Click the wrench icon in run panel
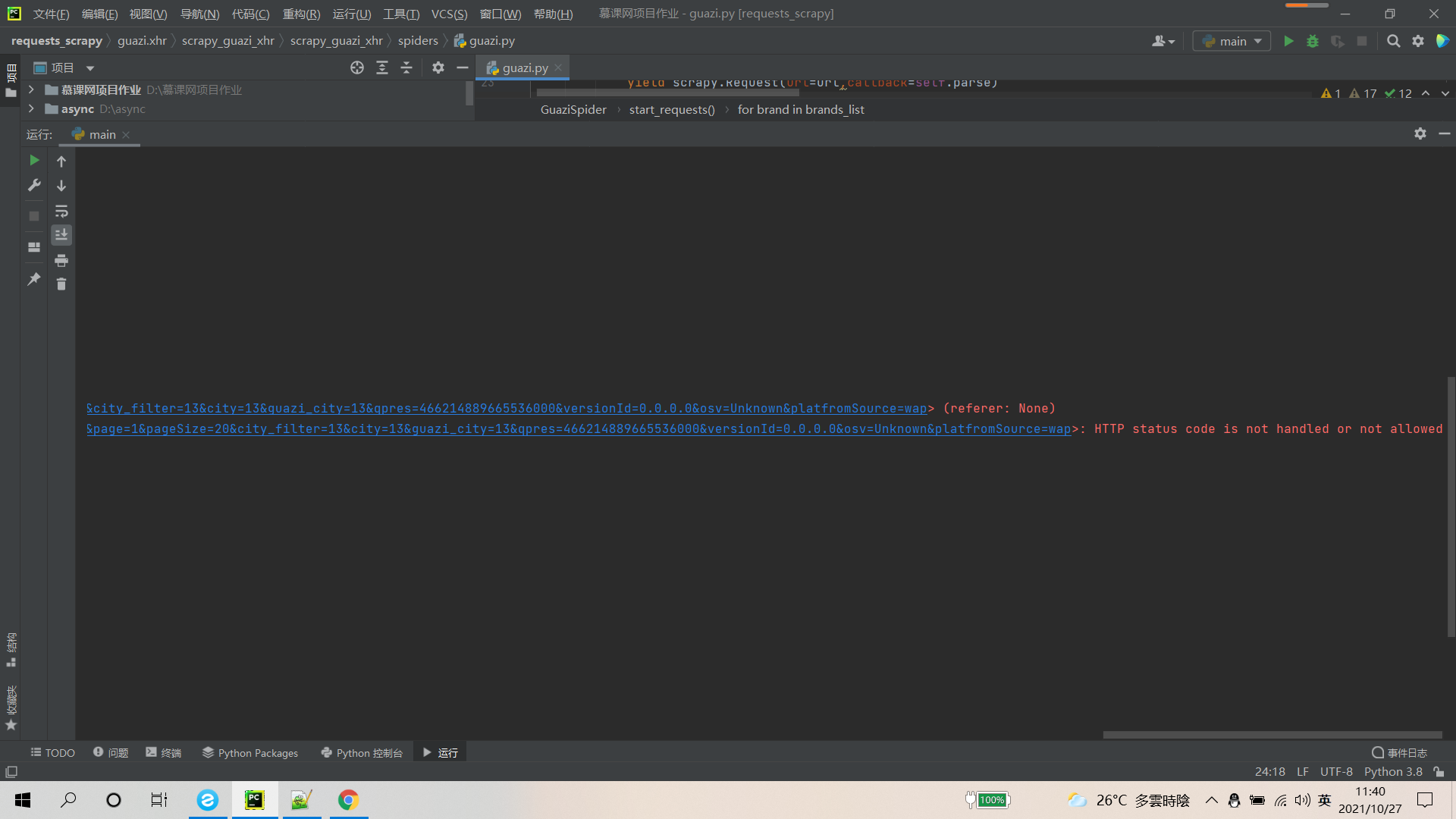 click(x=34, y=185)
